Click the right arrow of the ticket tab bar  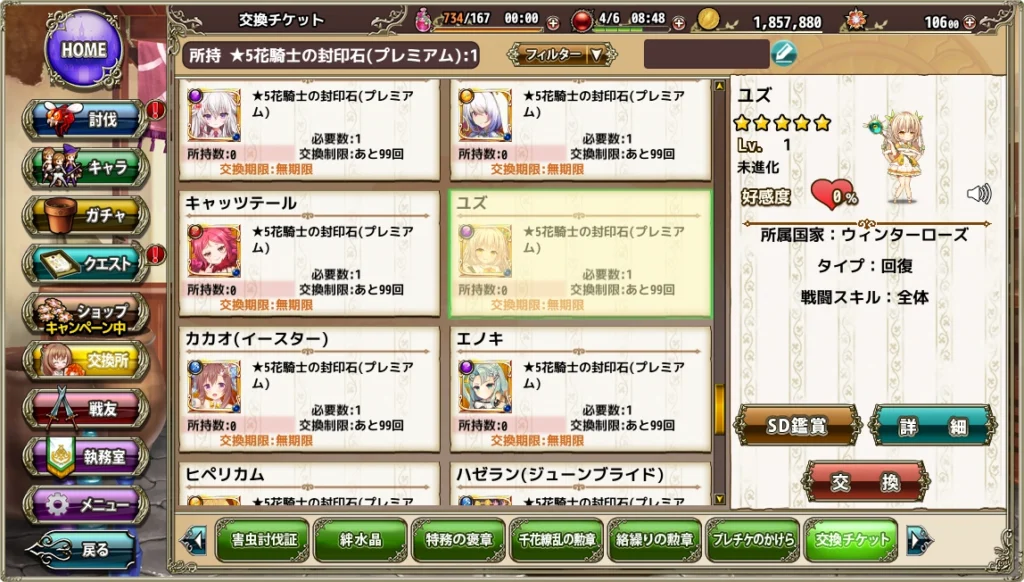(x=920, y=540)
